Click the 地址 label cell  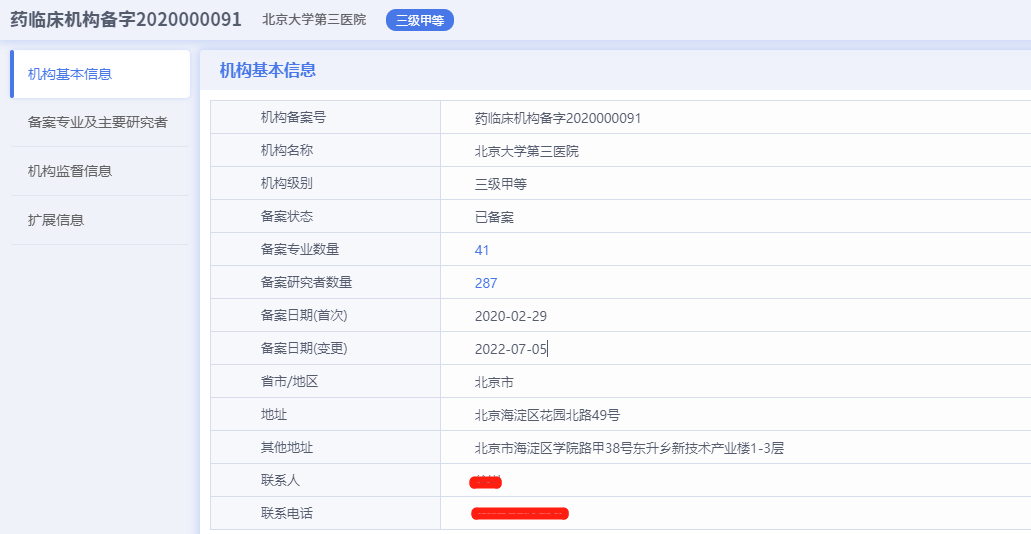coord(325,414)
